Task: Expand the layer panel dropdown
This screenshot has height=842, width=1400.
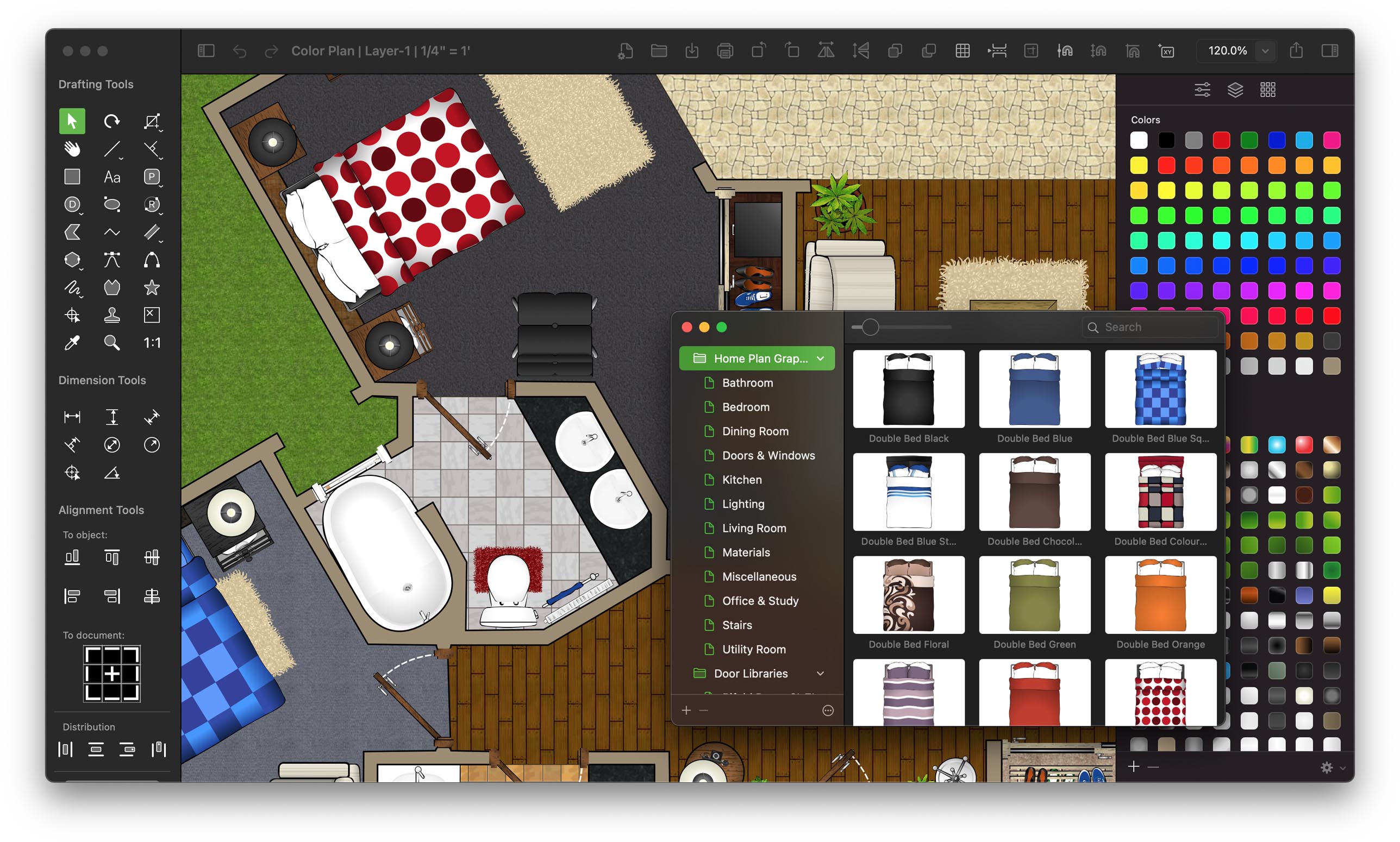Action: [1239, 90]
